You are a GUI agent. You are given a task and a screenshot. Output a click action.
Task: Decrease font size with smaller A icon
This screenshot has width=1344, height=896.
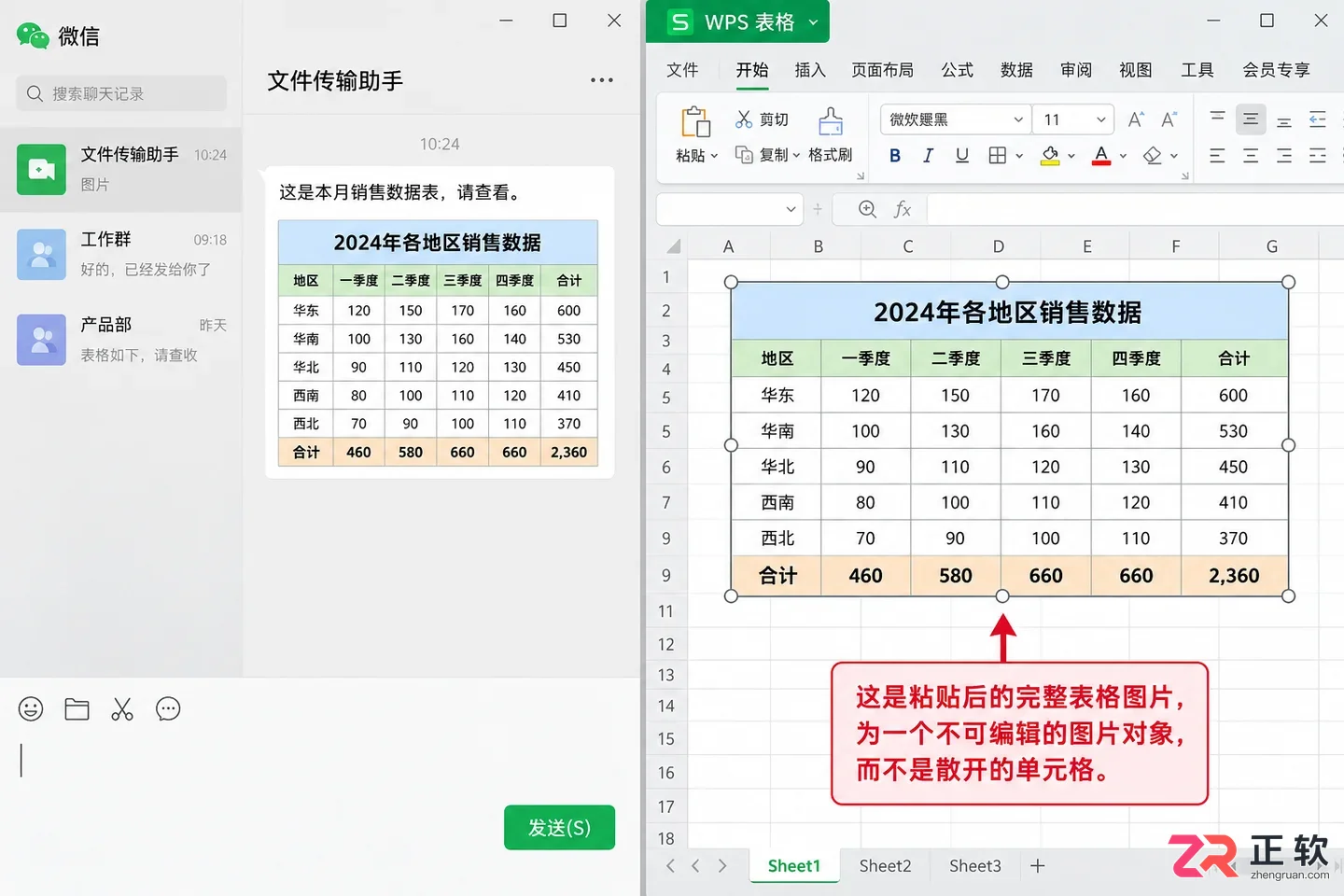coord(1169,119)
